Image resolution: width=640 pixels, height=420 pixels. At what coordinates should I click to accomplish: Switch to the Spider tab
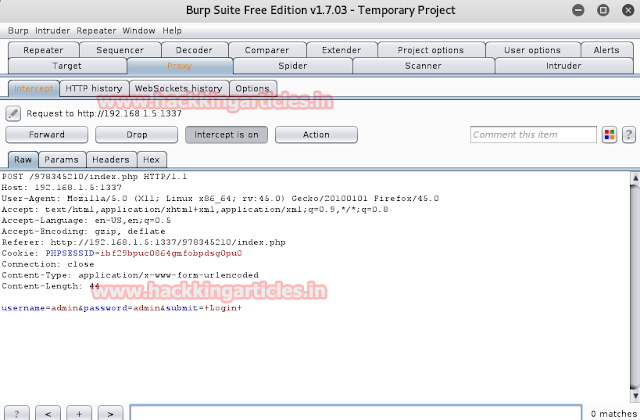pos(293,66)
